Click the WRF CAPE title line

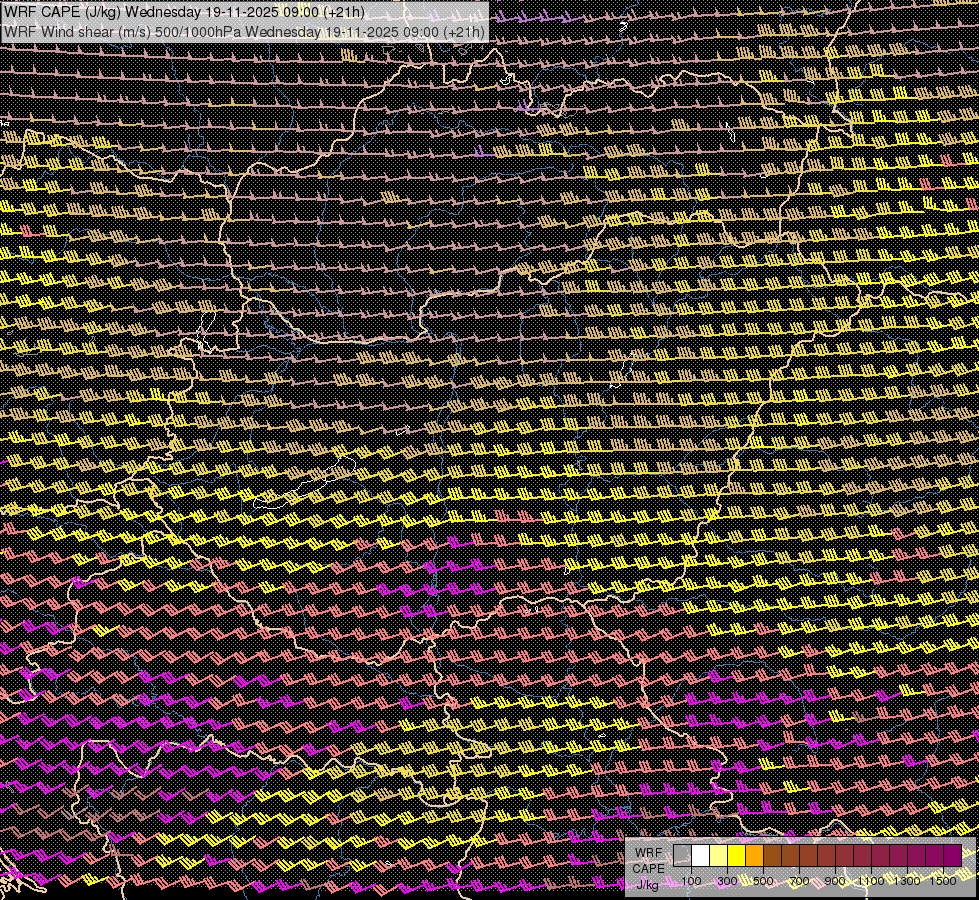pos(184,12)
